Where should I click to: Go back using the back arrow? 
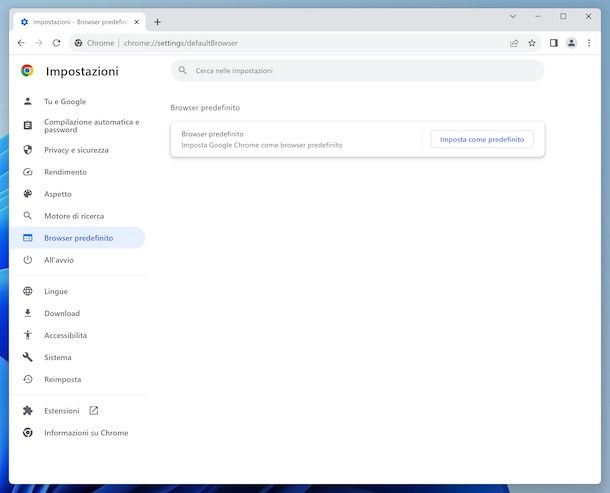coord(21,43)
